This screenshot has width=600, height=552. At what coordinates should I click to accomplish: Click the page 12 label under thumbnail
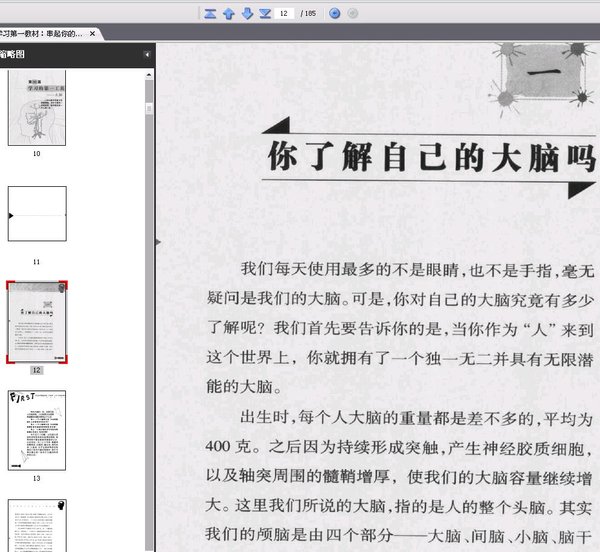coord(36,370)
